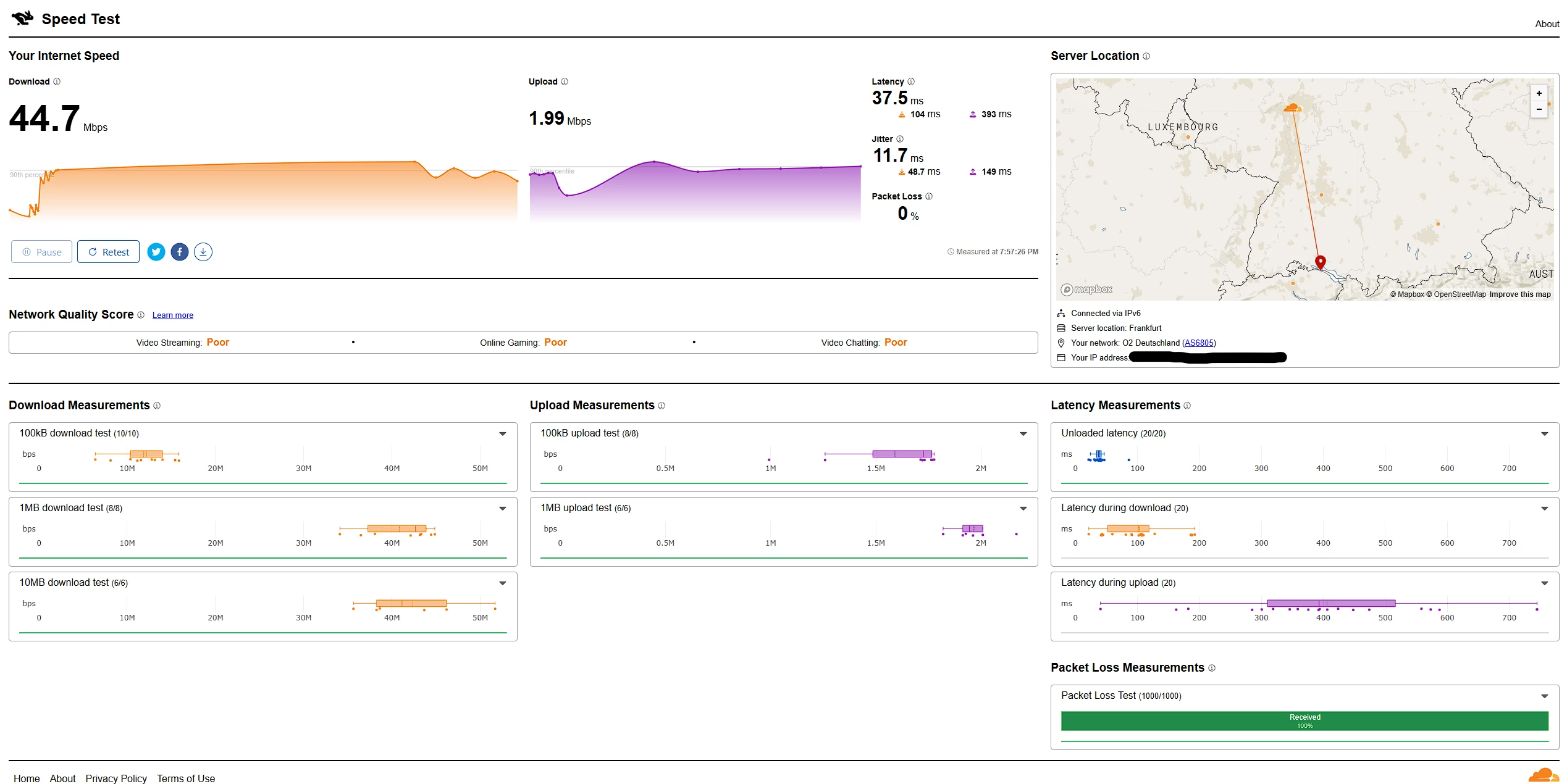Click info icon next to Latency label

tap(911, 81)
